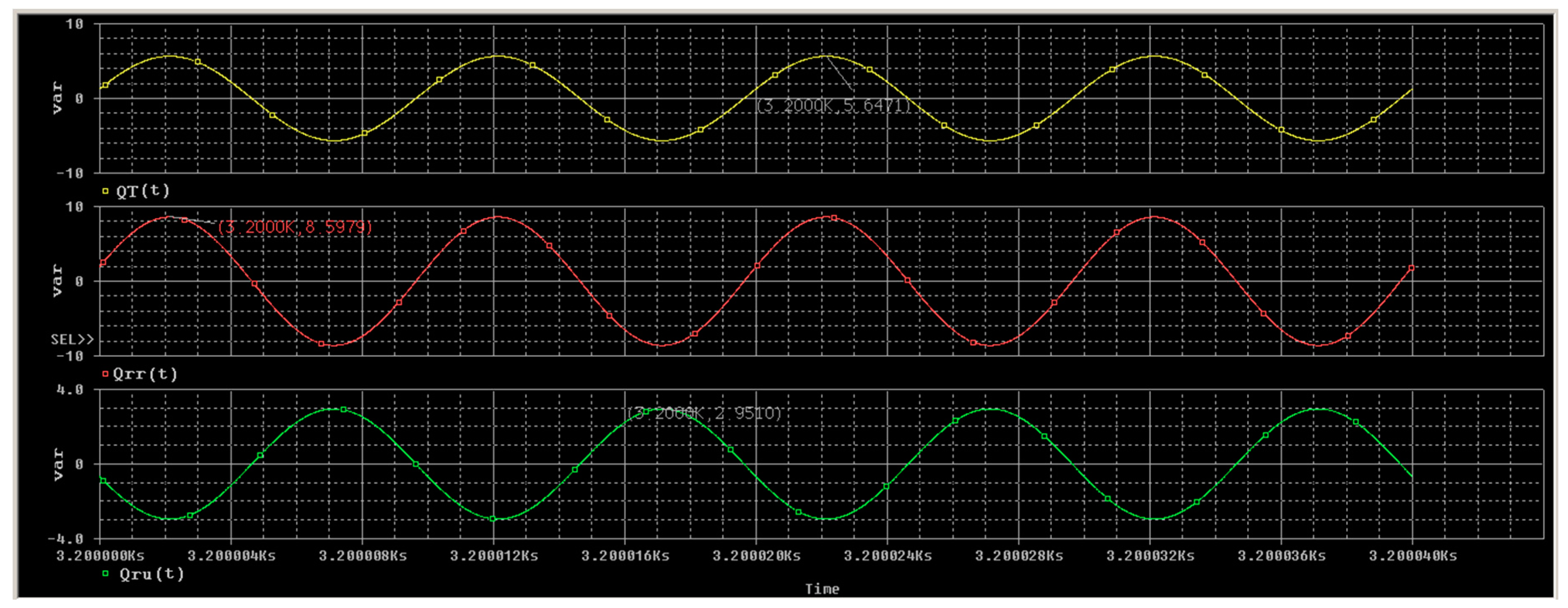Click the red Qrr(t) trace symbol
The height and width of the screenshot is (608, 1568).
(105, 374)
